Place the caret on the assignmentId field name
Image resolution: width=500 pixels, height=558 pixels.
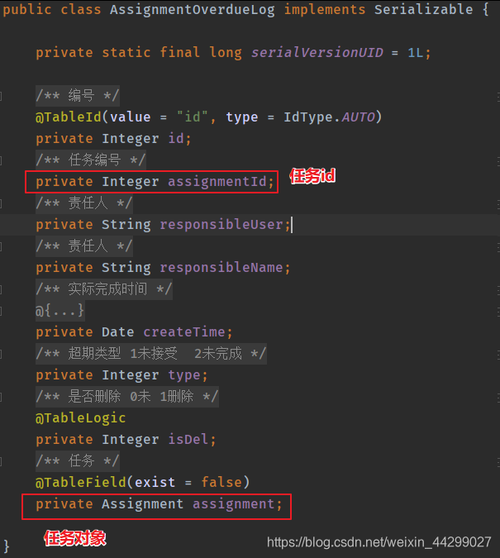[x=217, y=182]
